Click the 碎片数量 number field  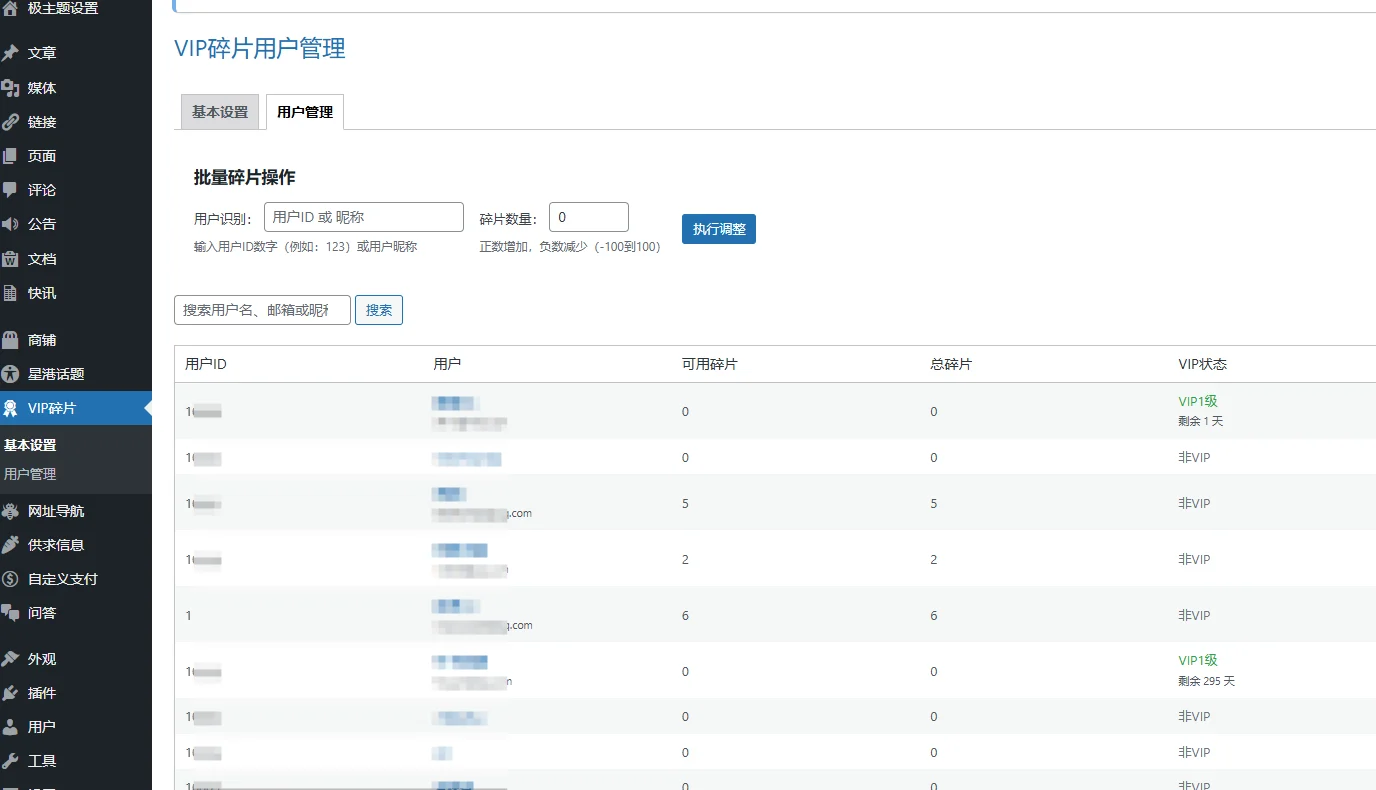coord(588,217)
